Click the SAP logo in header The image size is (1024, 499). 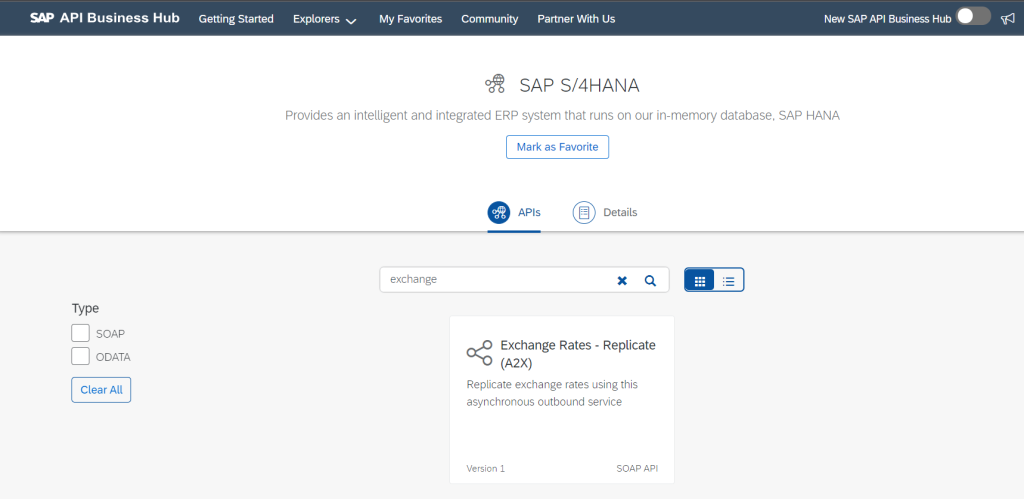42,18
